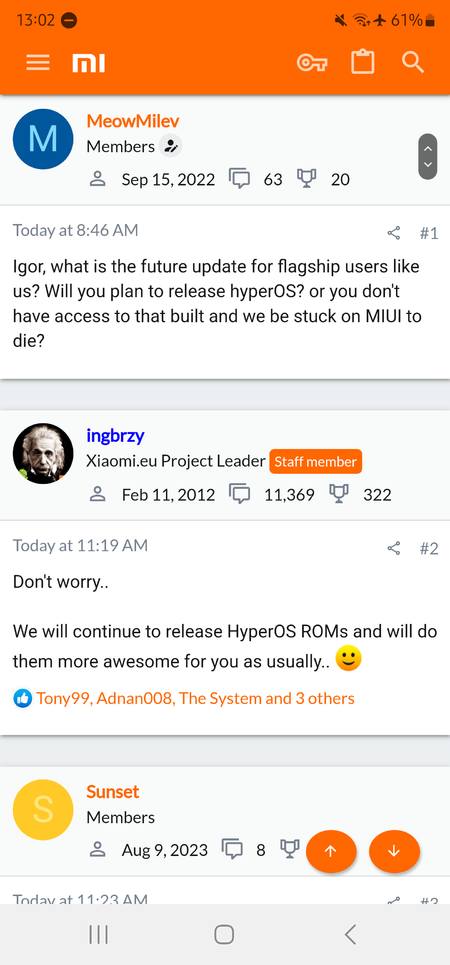Viewport: 450px width, 965px height.
Task: Tap thread starter badge next to MeowMilev's Members title
Action: [x=171, y=146]
